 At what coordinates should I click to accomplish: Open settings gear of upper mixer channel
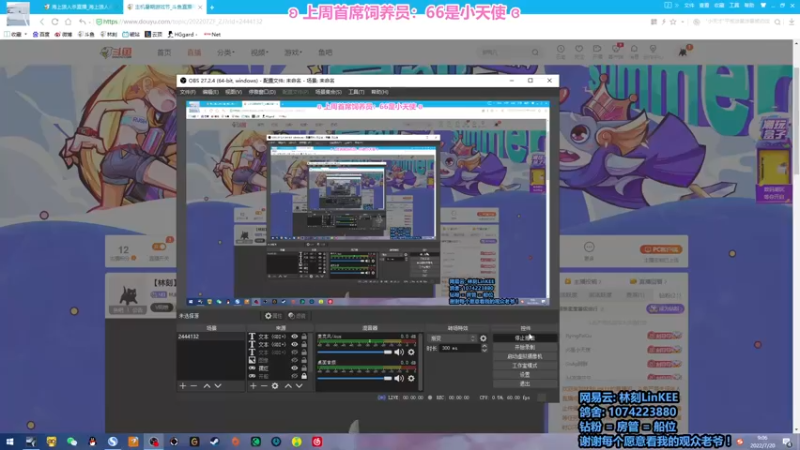coord(411,352)
